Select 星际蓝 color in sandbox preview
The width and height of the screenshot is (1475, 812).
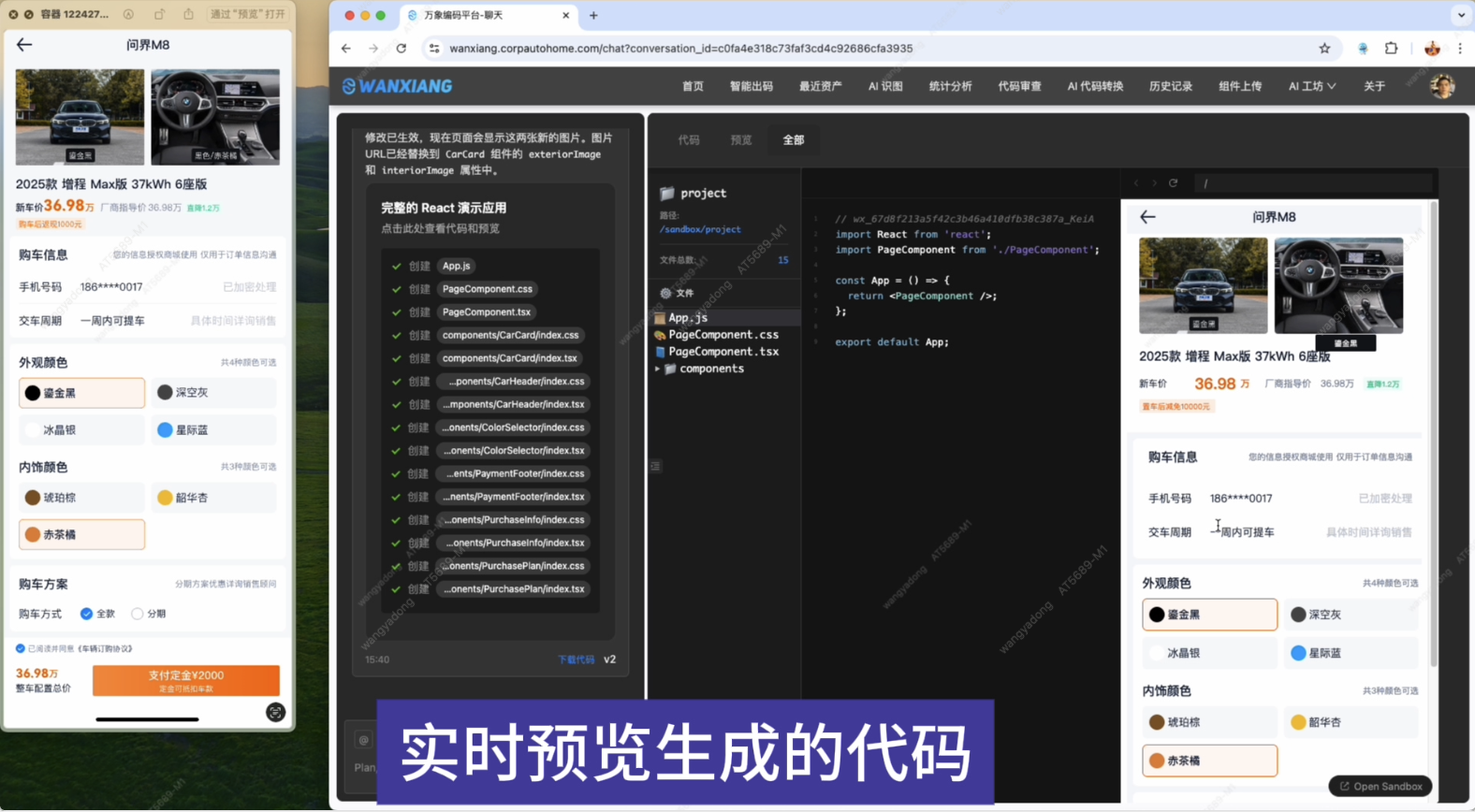[x=1351, y=653]
